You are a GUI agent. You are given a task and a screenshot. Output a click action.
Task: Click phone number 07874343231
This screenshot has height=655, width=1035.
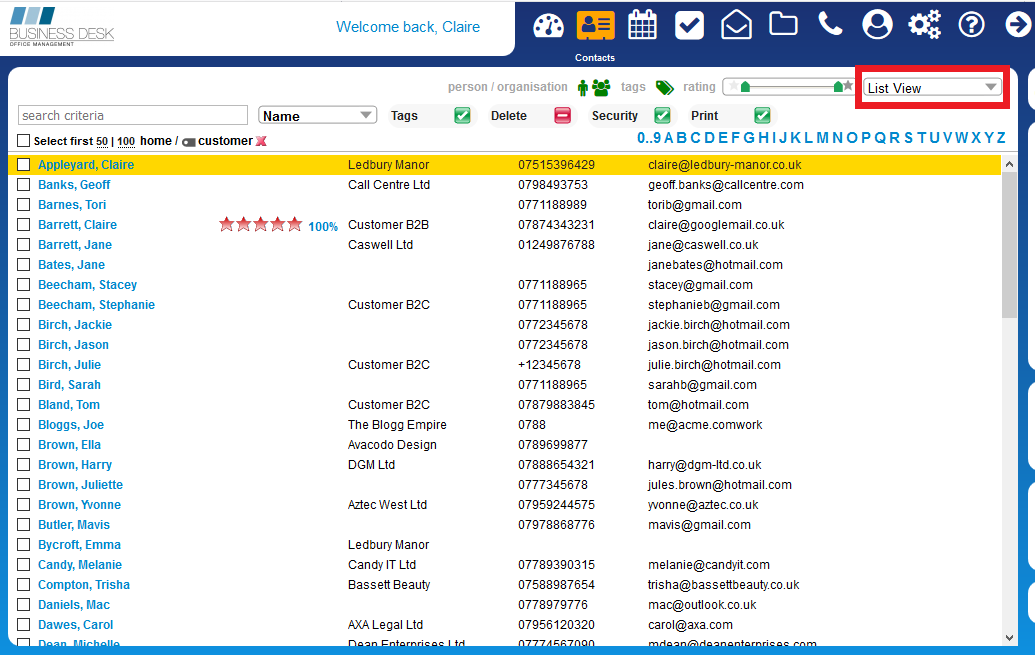click(x=556, y=224)
